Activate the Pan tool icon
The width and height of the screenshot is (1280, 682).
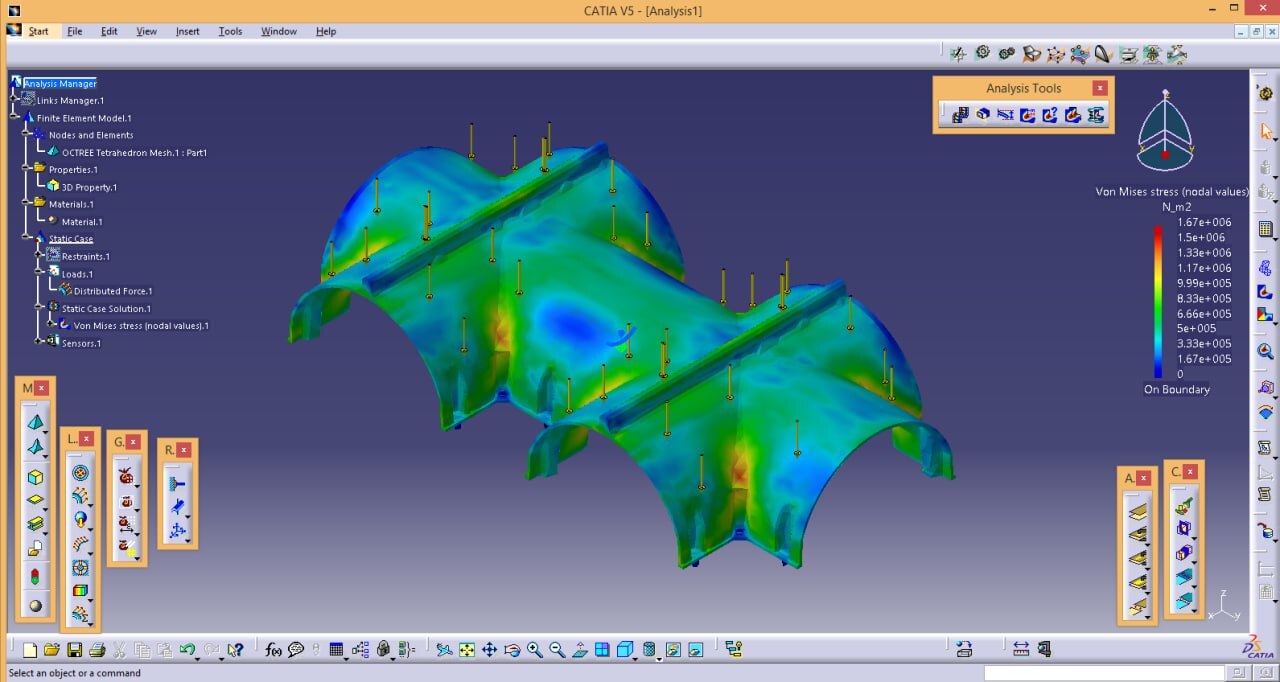tap(489, 650)
